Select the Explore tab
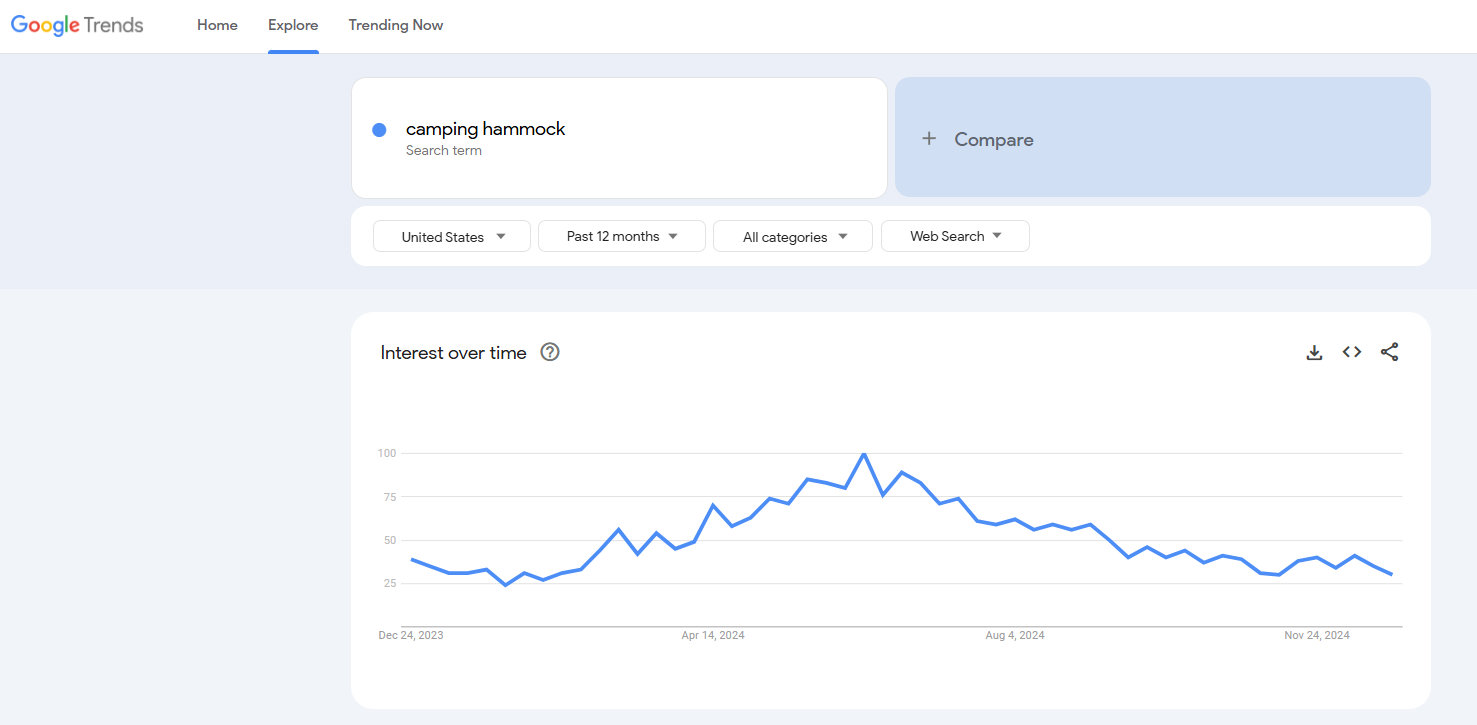Image resolution: width=1477 pixels, height=725 pixels. 293,25
